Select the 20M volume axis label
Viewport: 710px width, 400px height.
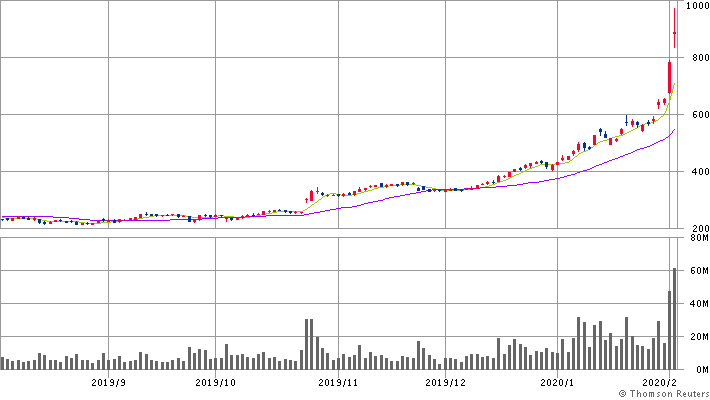click(696, 337)
